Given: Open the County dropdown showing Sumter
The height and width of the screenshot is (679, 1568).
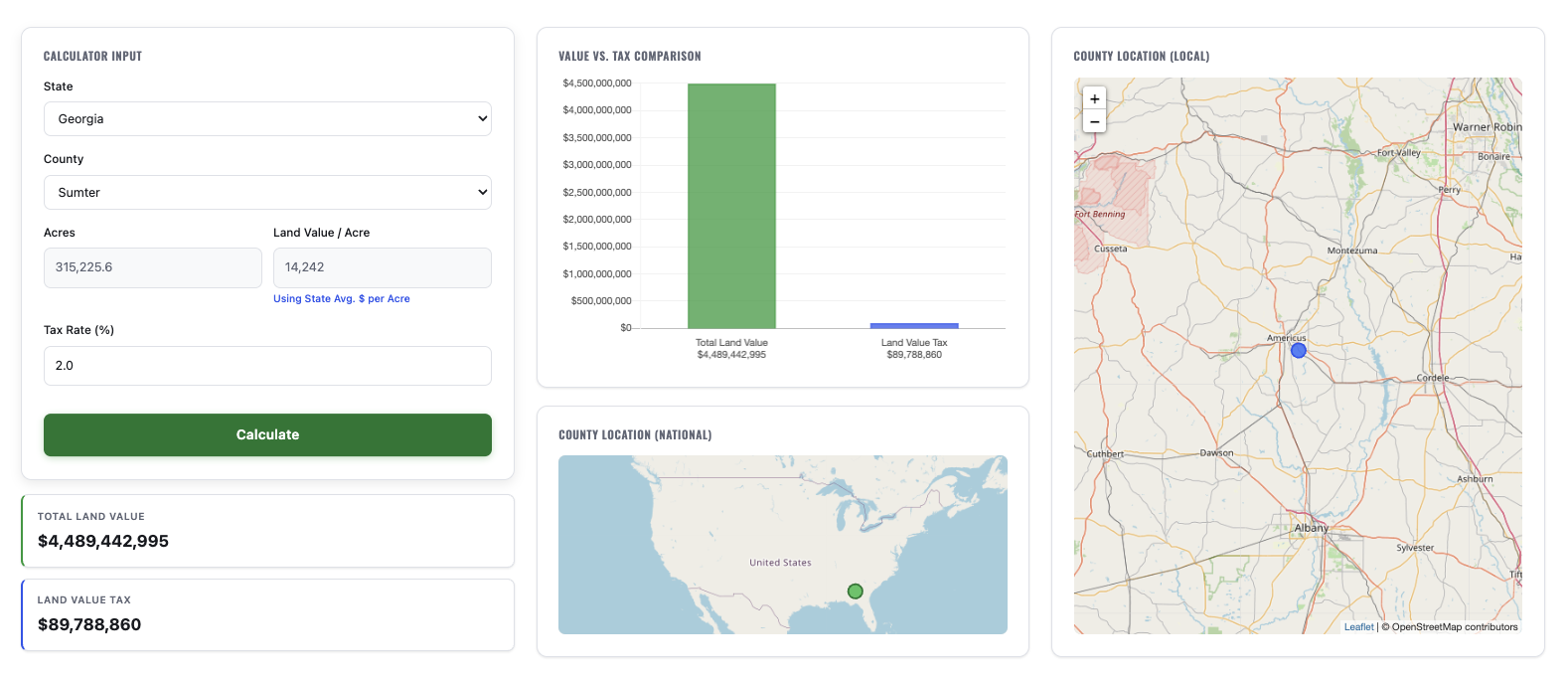Looking at the screenshot, I should tap(267, 193).
